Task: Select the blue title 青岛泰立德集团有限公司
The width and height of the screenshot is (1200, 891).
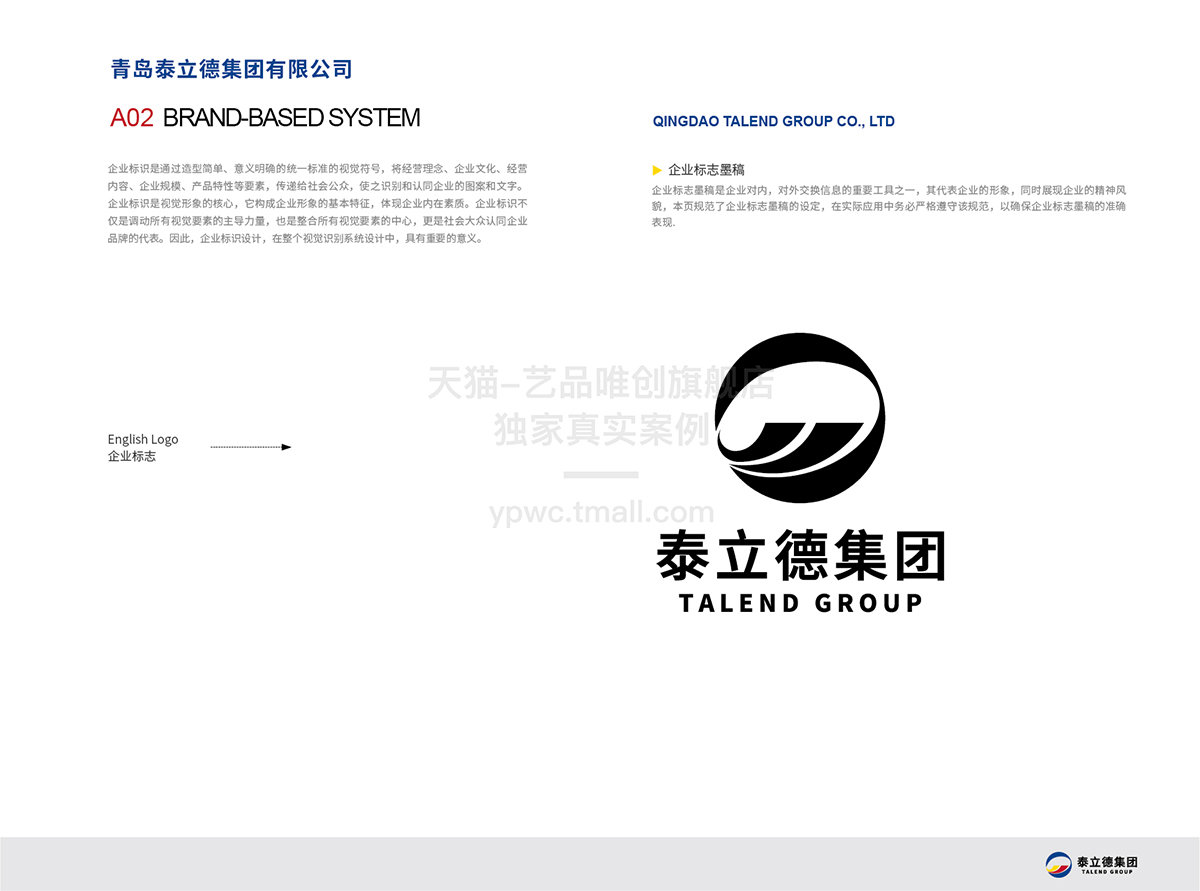Action: [x=231, y=69]
